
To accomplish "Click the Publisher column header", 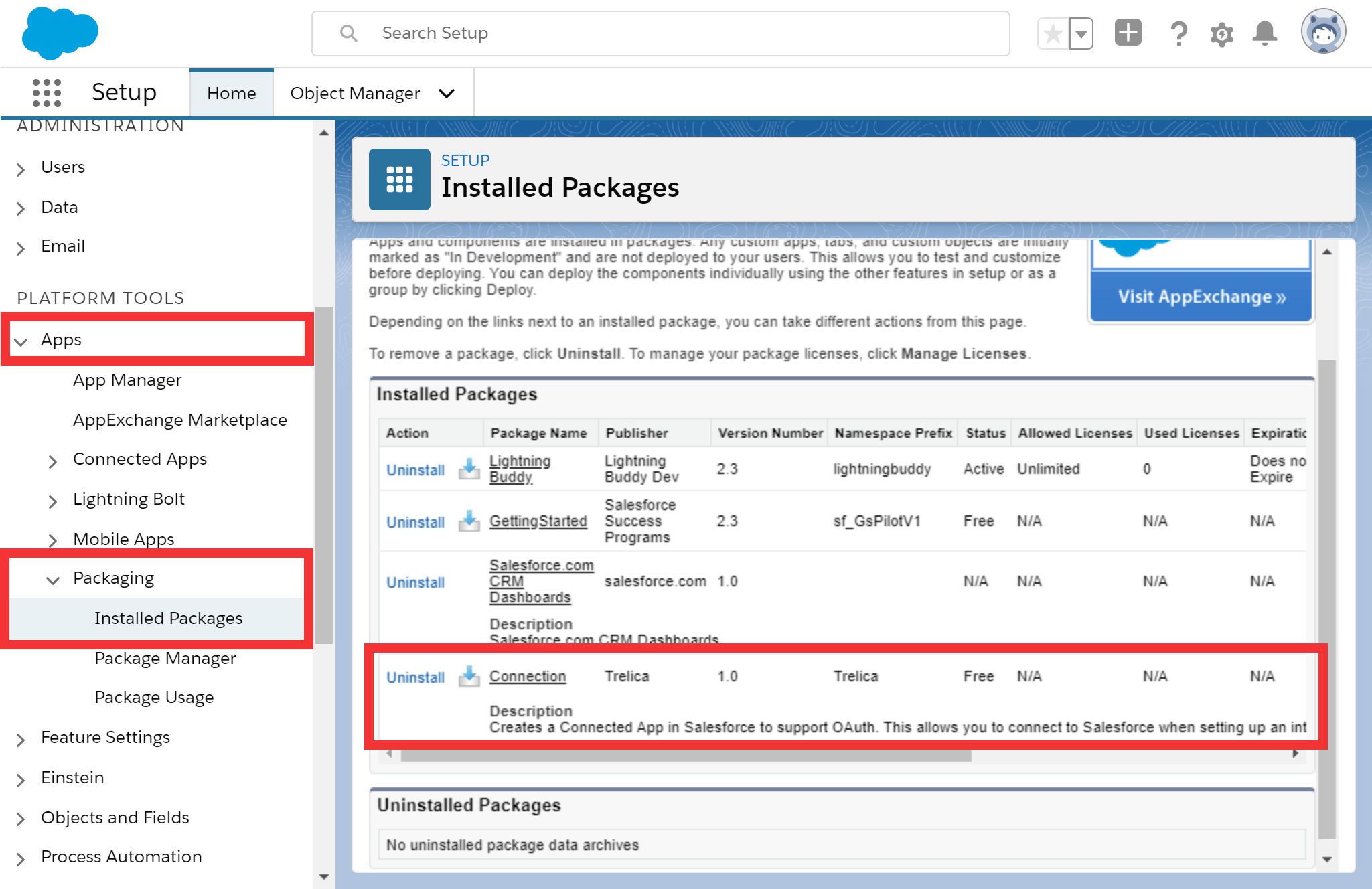I will pyautogui.click(x=637, y=433).
